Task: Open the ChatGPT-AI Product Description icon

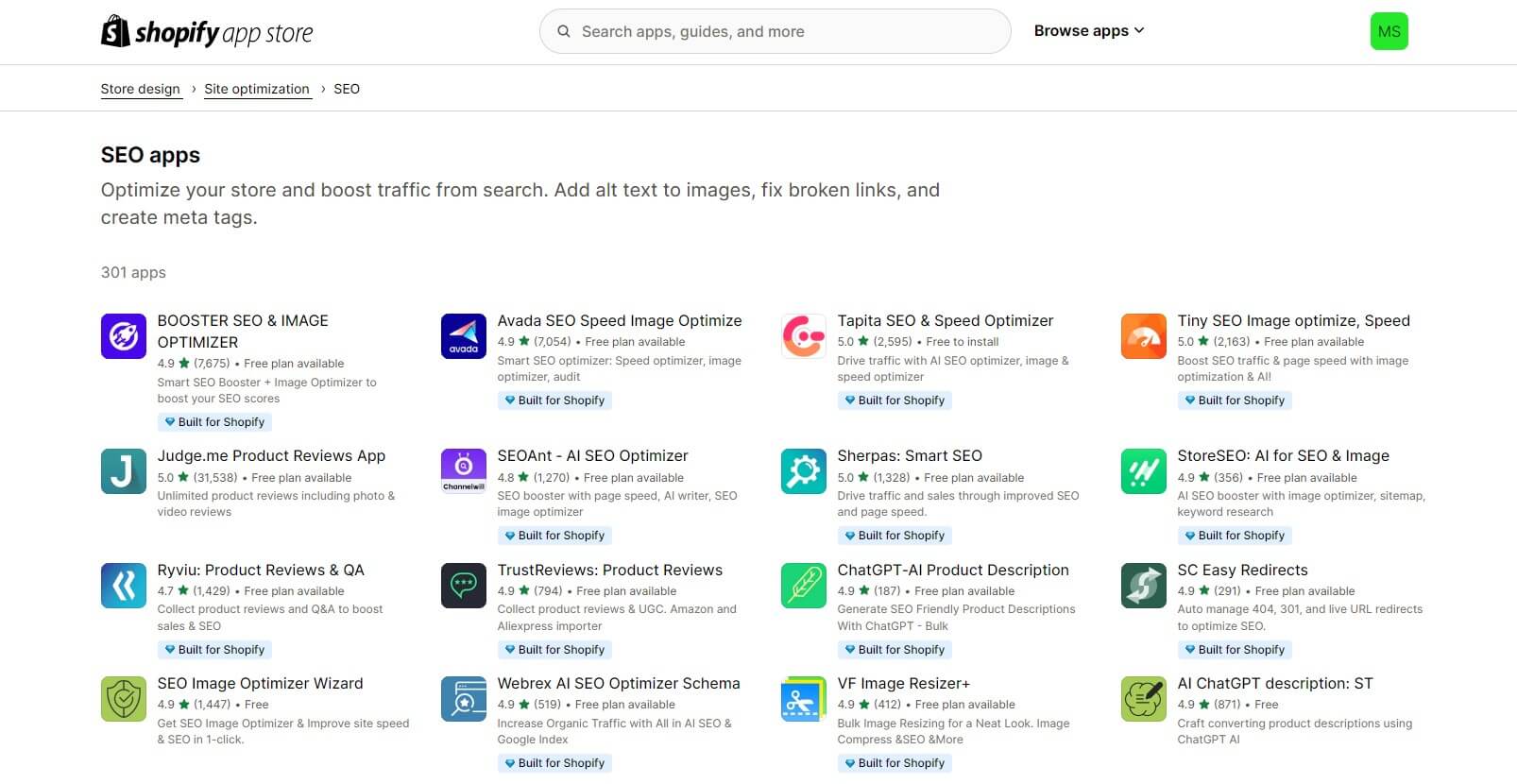Action: pyautogui.click(x=804, y=586)
